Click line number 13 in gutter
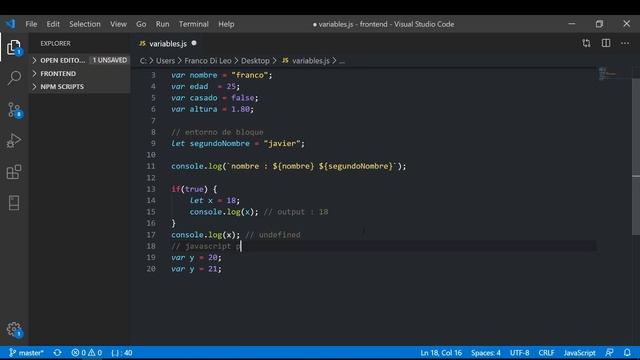640x360 pixels. tap(151, 189)
